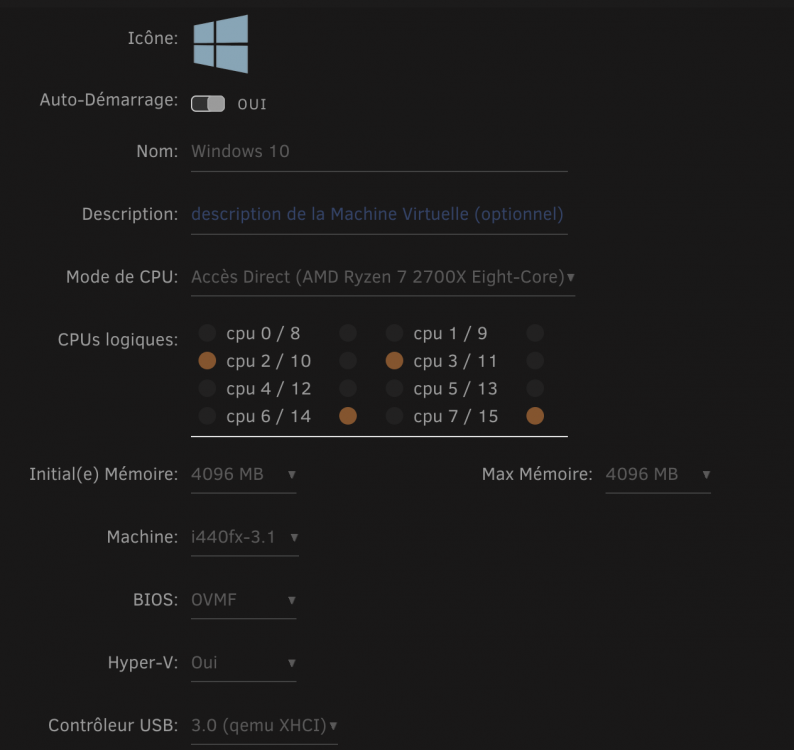Open the BIOS OVMF dropdown
Image resolution: width=794 pixels, height=750 pixels.
pyautogui.click(x=244, y=601)
